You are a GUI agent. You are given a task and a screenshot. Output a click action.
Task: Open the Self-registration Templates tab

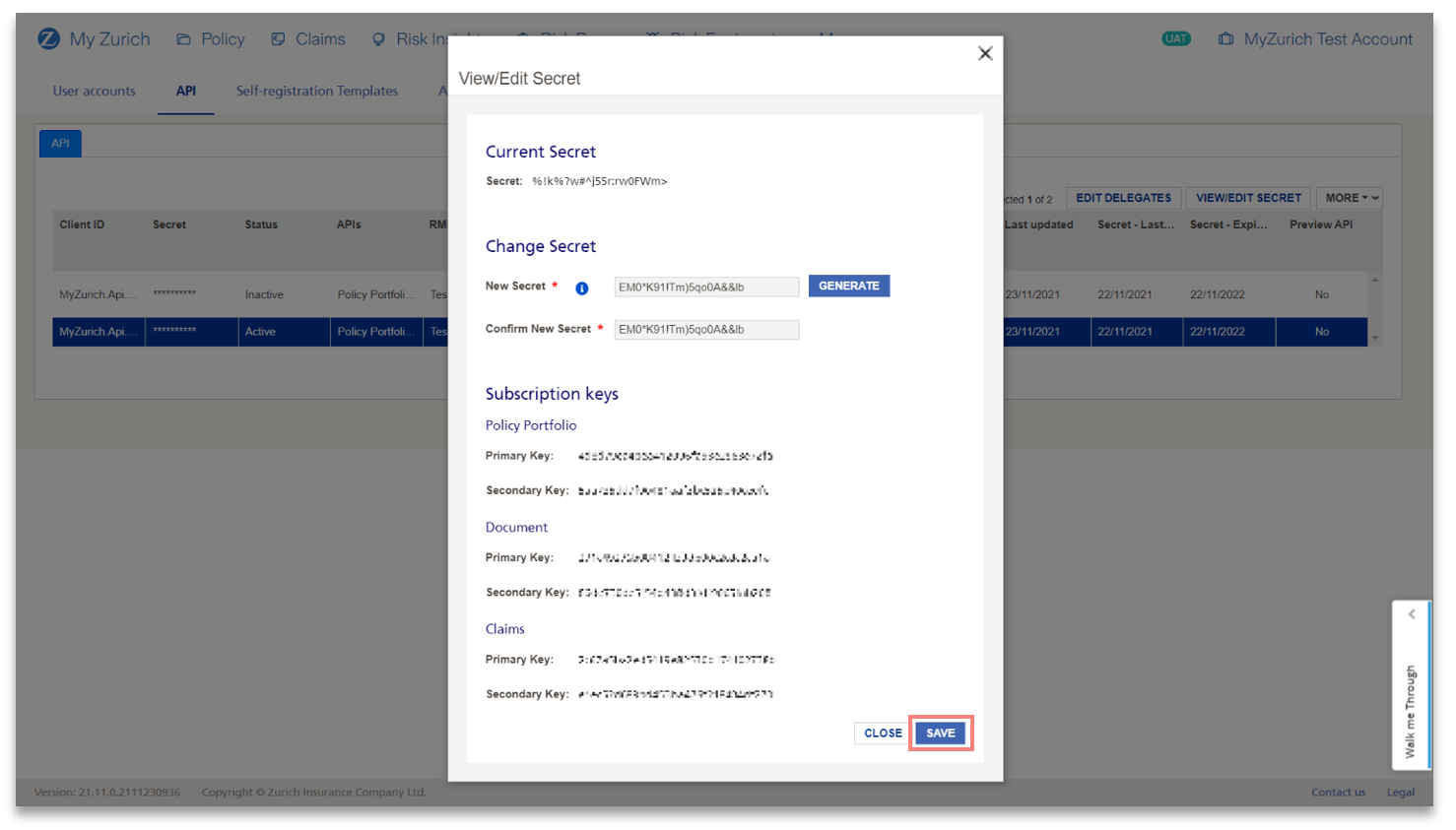316,91
